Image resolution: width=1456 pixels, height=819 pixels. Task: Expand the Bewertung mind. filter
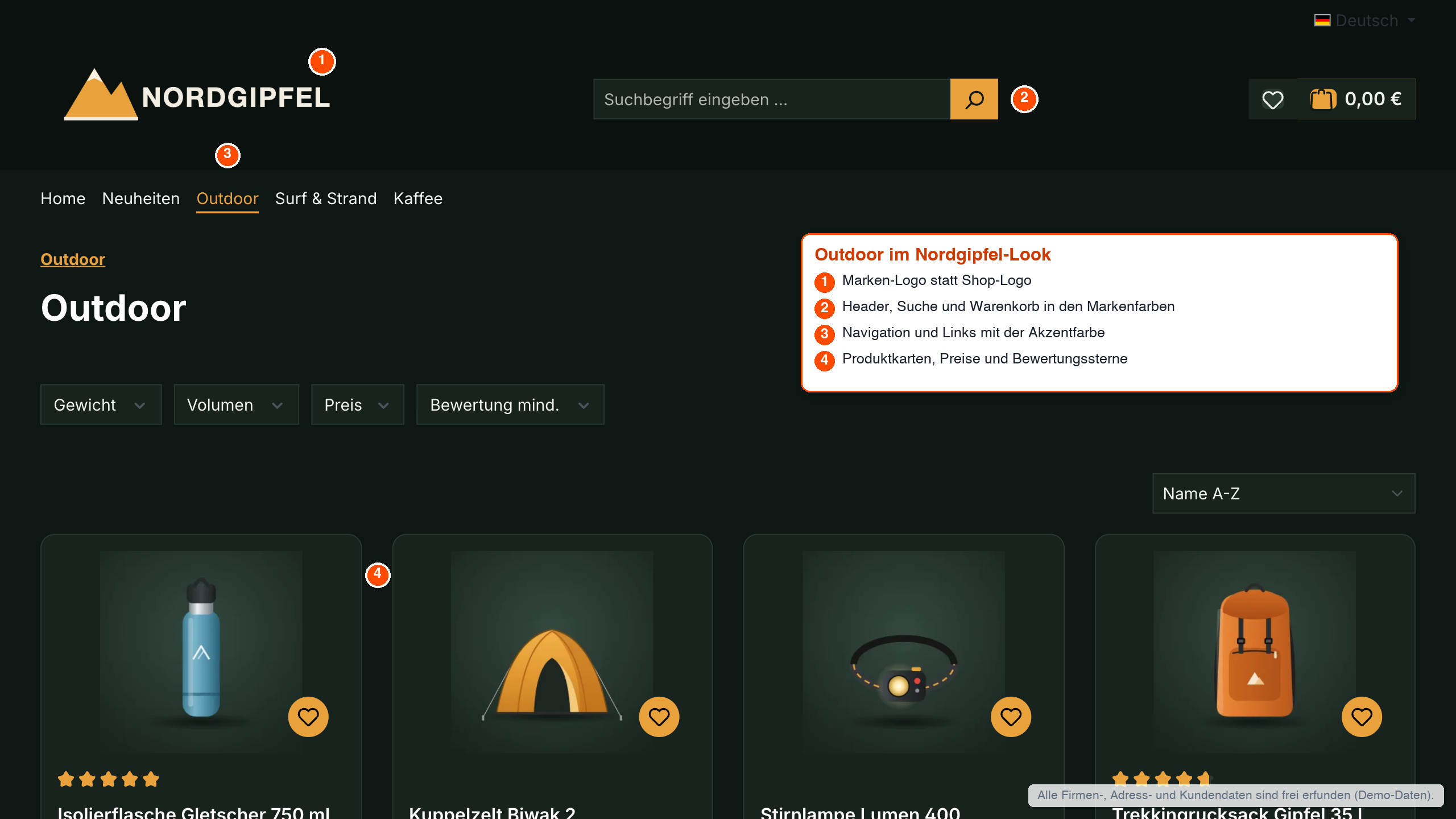pyautogui.click(x=510, y=404)
